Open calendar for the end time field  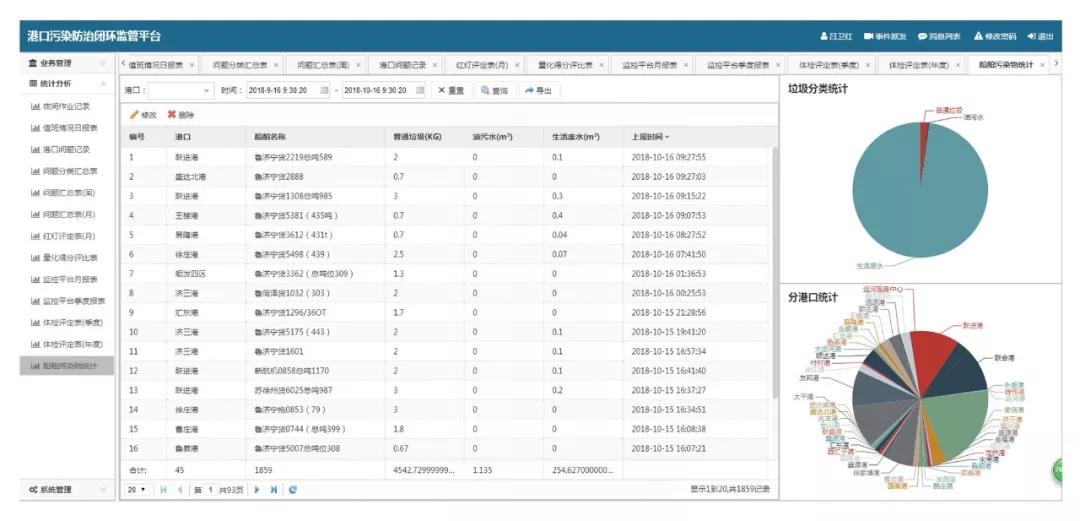tap(419, 90)
